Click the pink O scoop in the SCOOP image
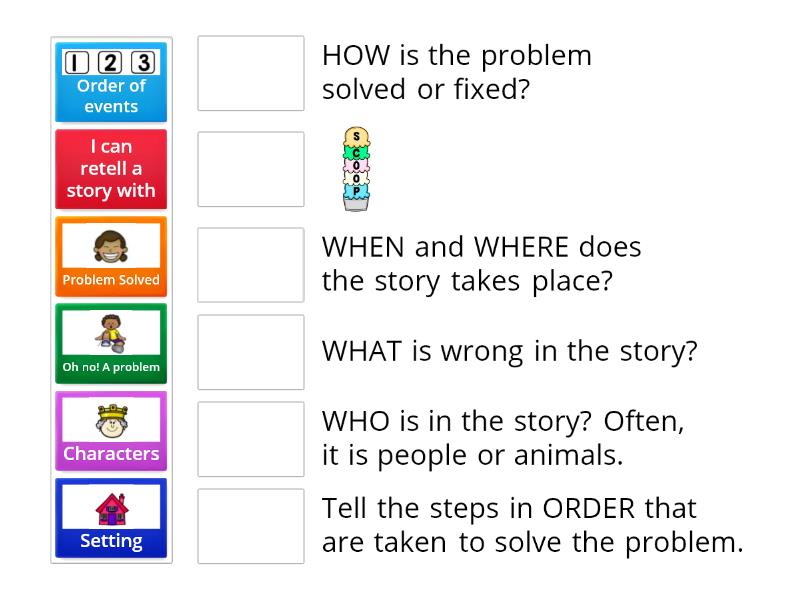This screenshot has width=800, height=600. click(356, 165)
